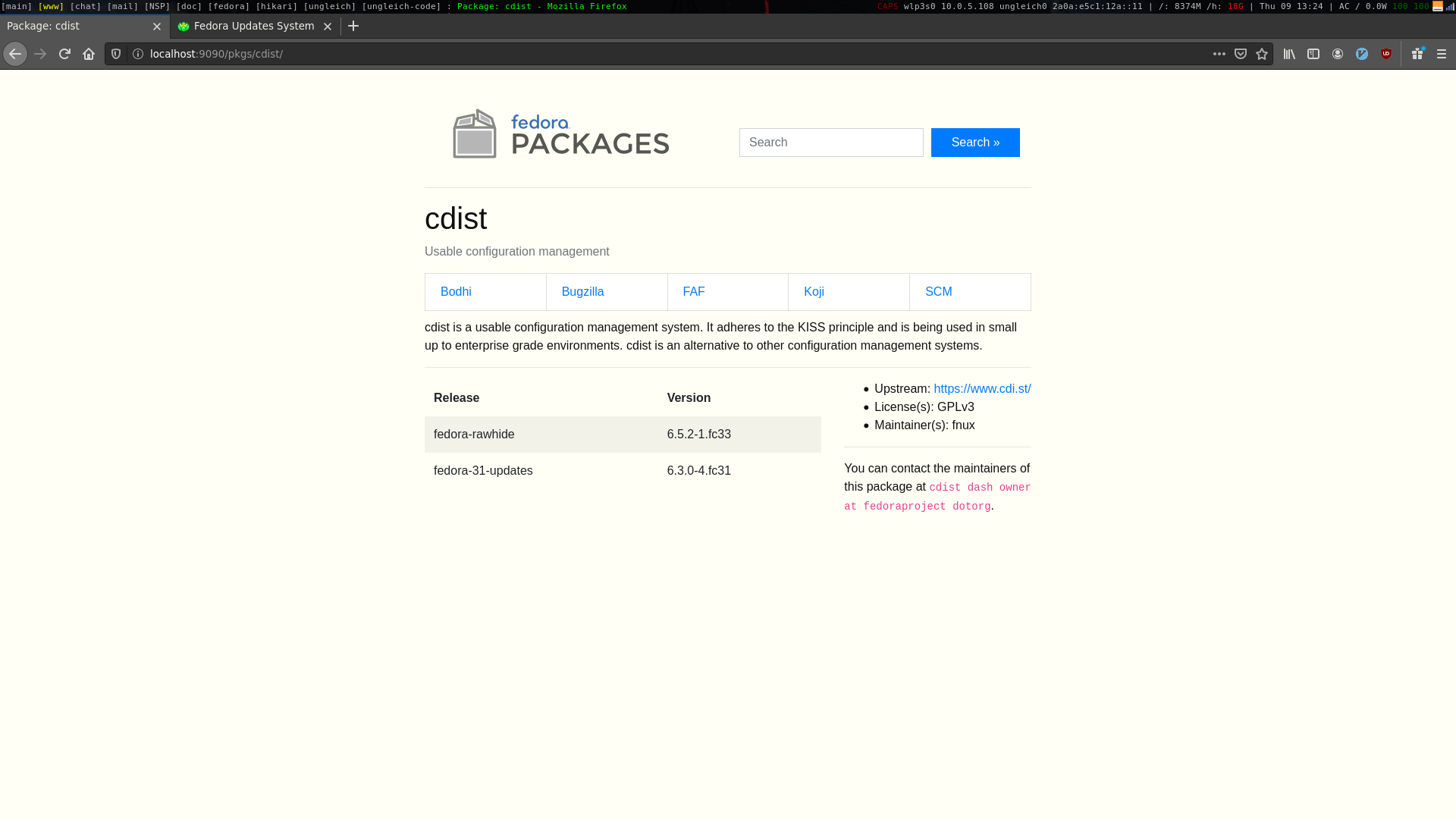Screen dimensions: 1456x819
Task: Close the Fedora Updates System tab
Action: tap(328, 26)
